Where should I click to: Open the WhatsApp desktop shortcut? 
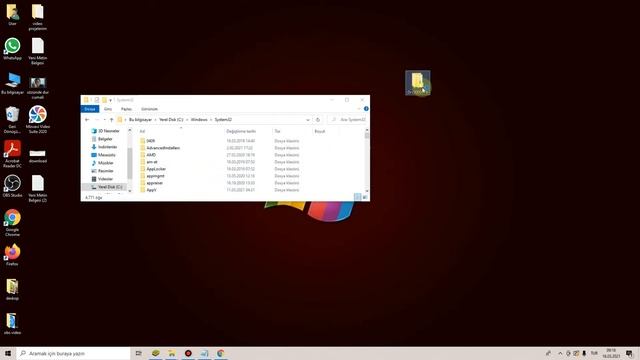pos(12,49)
